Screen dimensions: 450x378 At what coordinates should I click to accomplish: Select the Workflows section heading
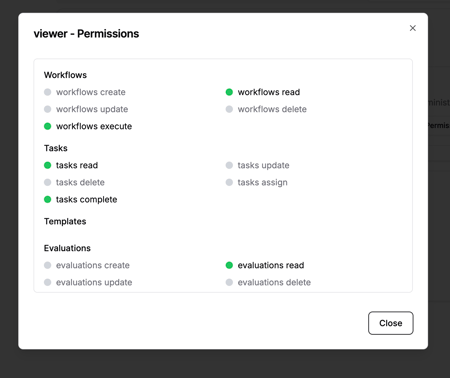(65, 75)
